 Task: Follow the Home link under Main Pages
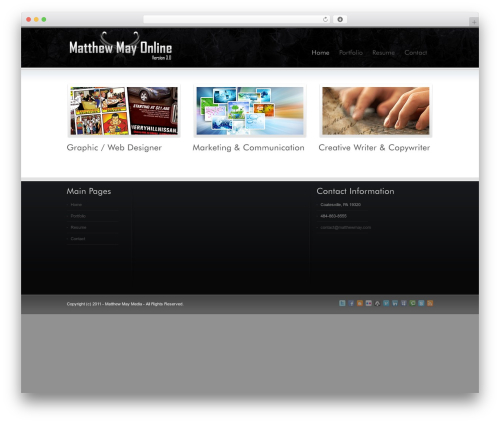pos(76,205)
